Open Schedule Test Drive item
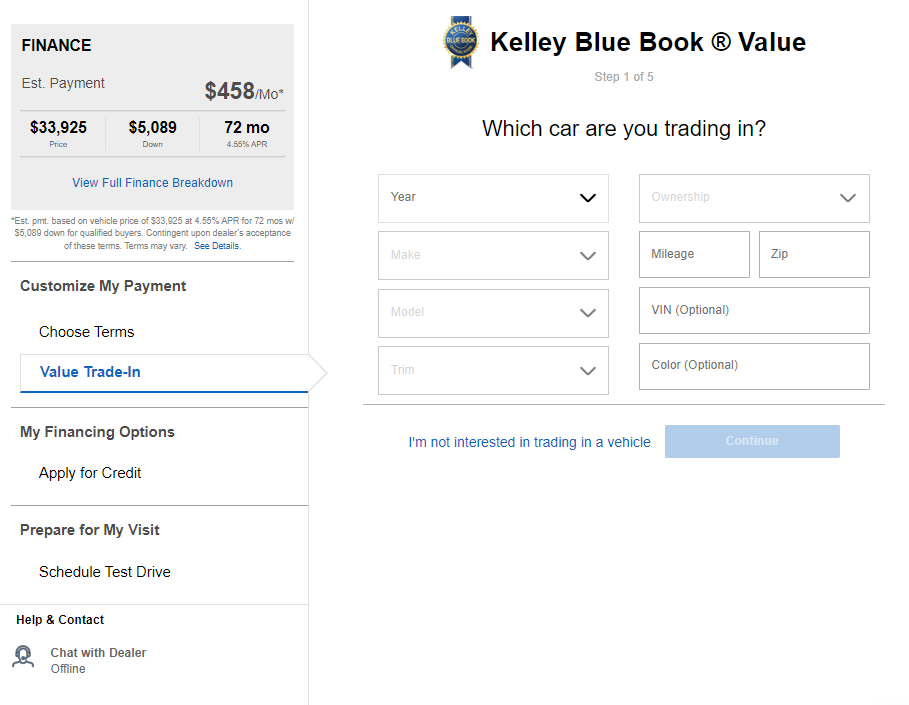This screenshot has width=909, height=705. (x=105, y=572)
